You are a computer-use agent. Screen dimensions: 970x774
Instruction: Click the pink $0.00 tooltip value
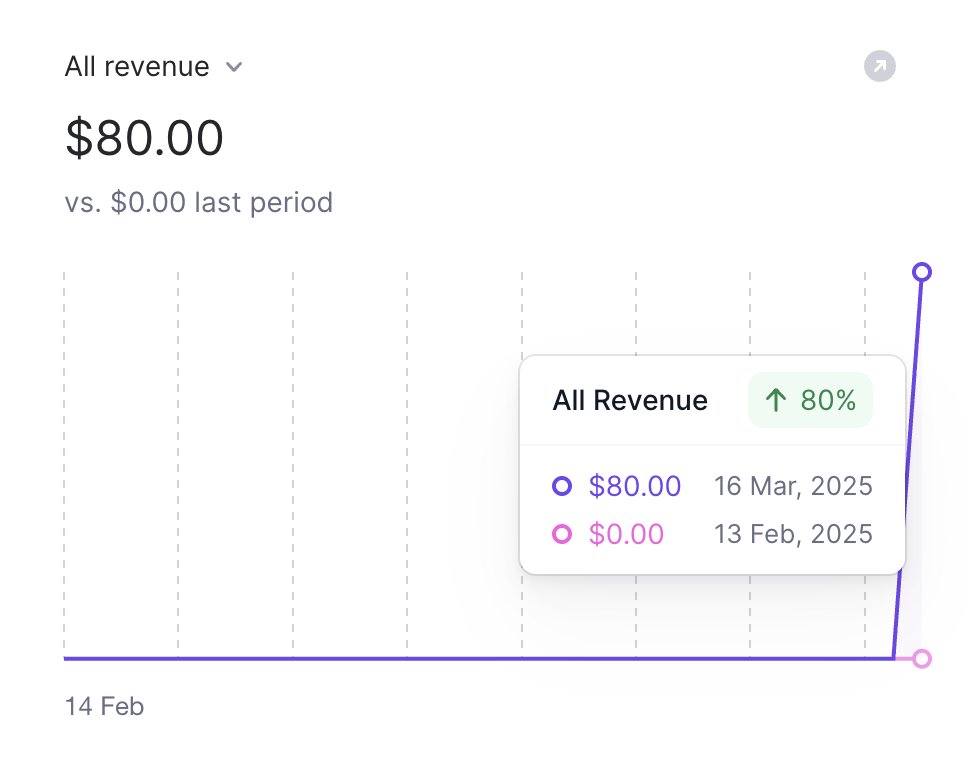[626, 534]
